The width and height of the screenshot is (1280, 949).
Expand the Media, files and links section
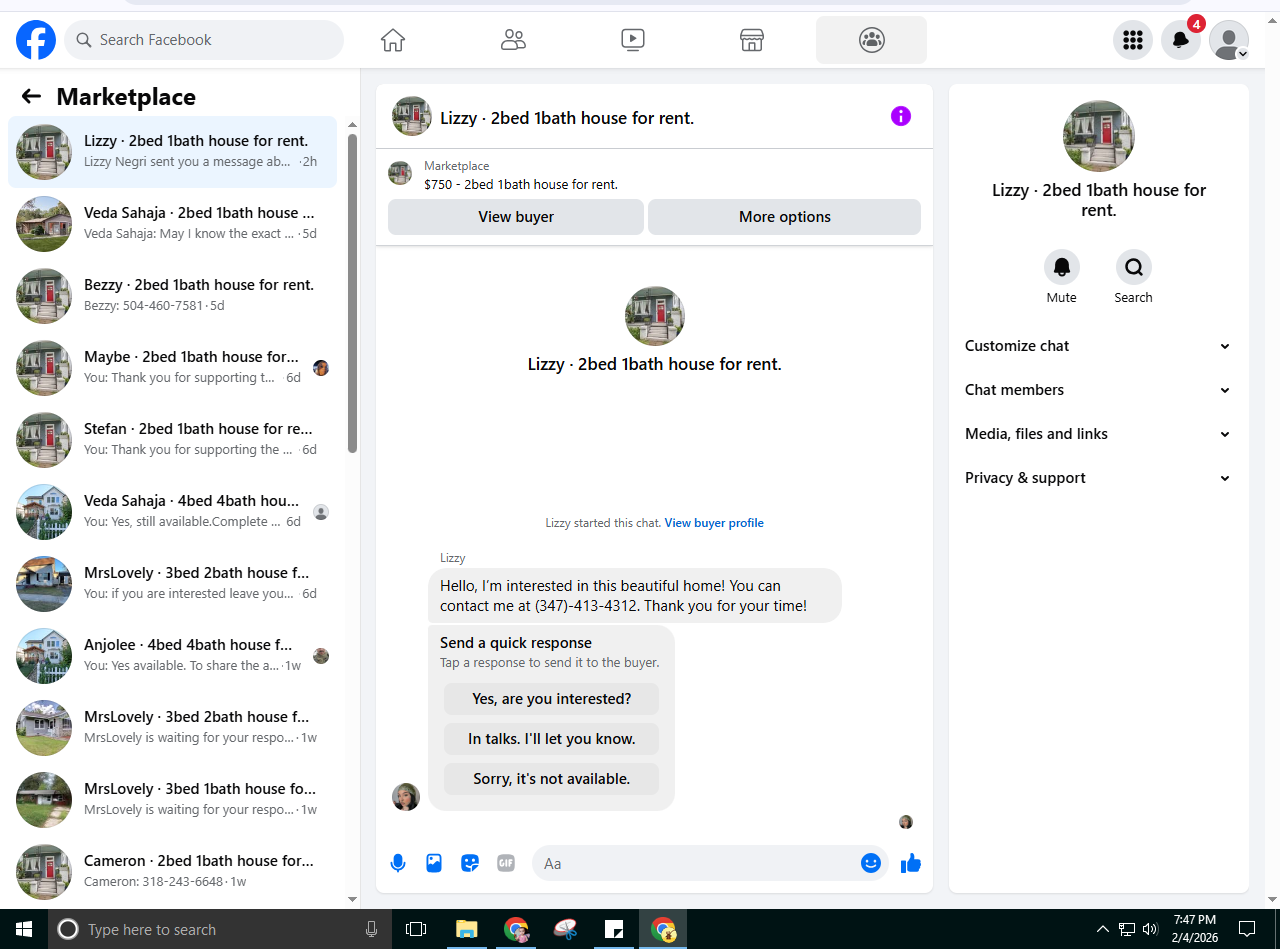[1098, 434]
